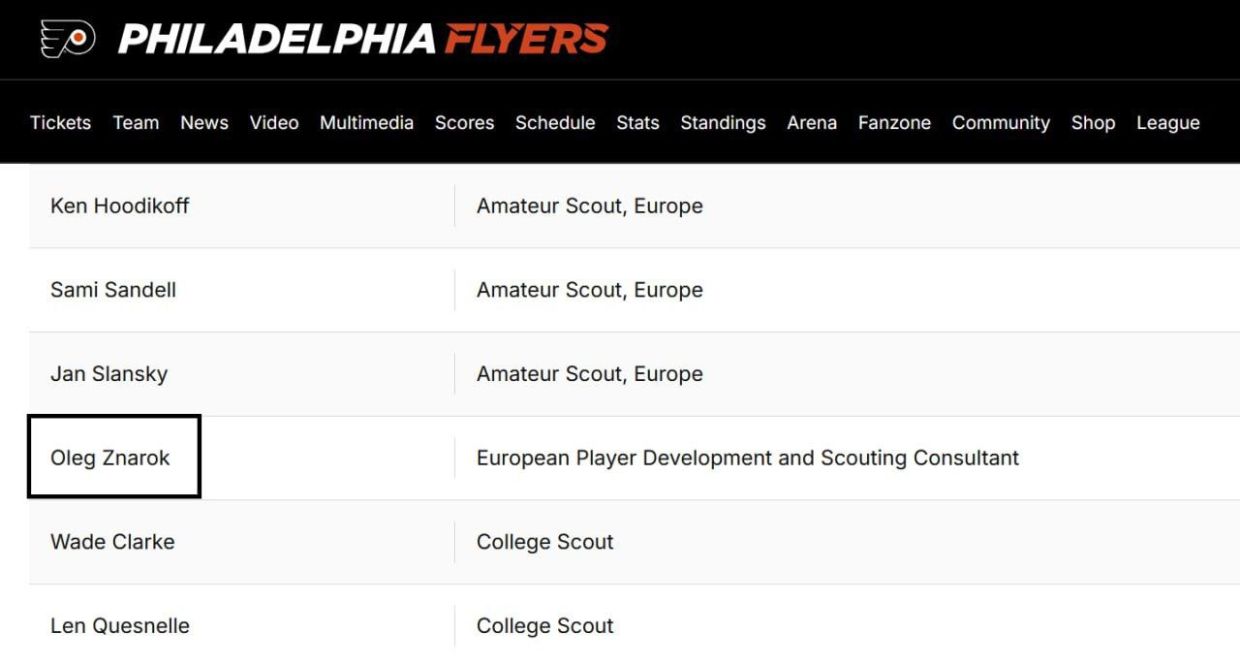Click Wade Clarke in staff list
Screen dimensions: 1240x665
pos(112,542)
